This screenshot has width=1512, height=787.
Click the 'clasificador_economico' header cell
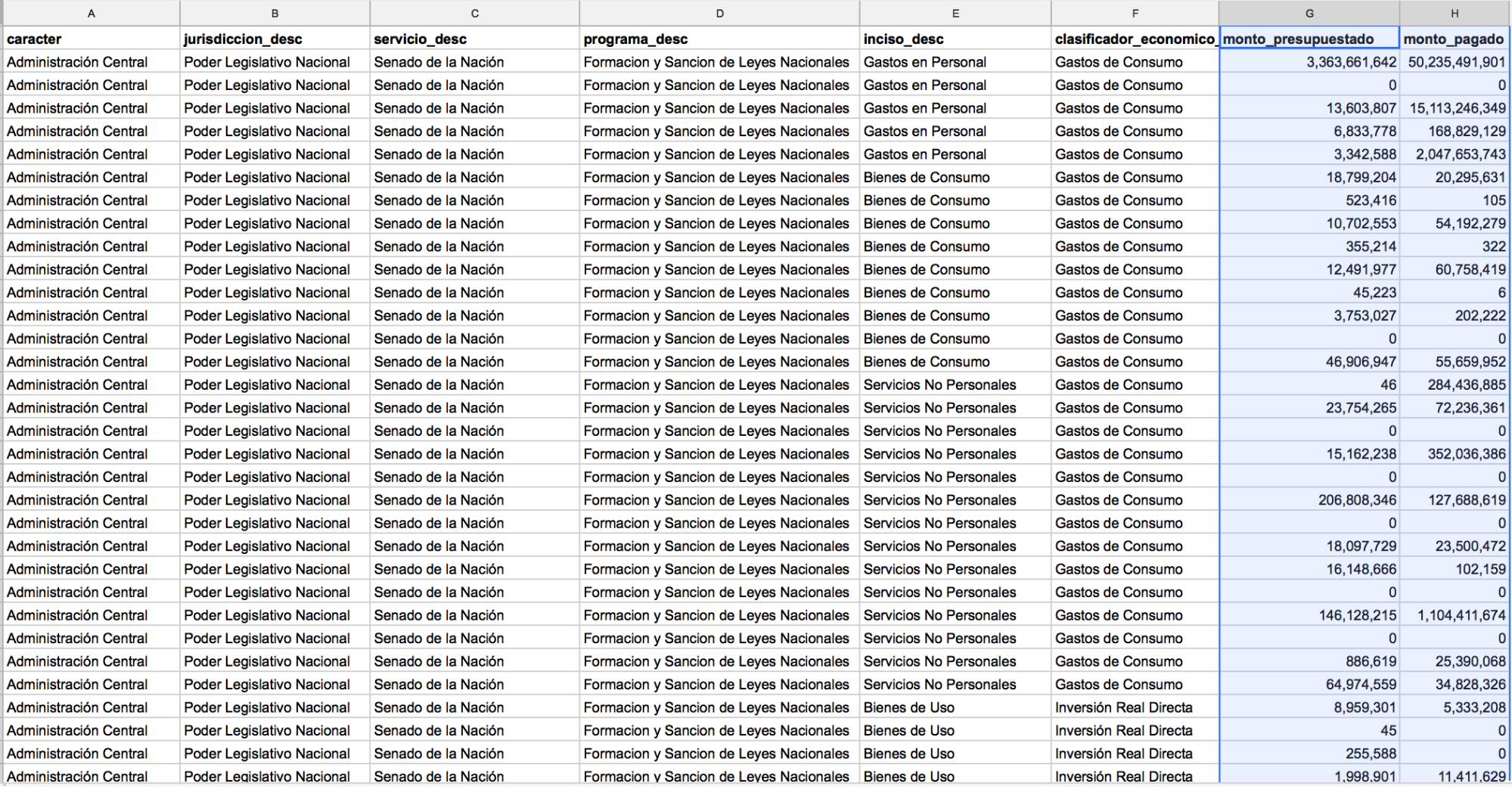[x=1135, y=39]
